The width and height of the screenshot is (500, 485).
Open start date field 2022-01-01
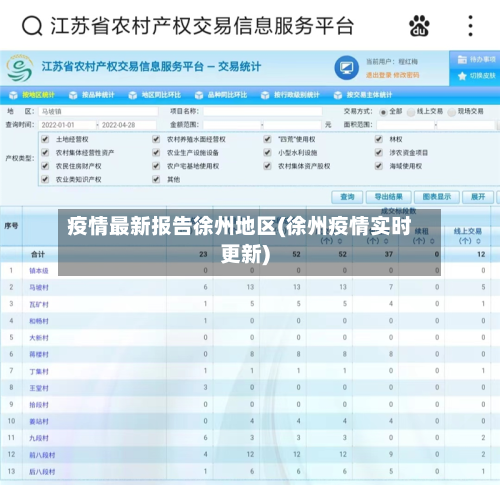pyautogui.click(x=67, y=125)
